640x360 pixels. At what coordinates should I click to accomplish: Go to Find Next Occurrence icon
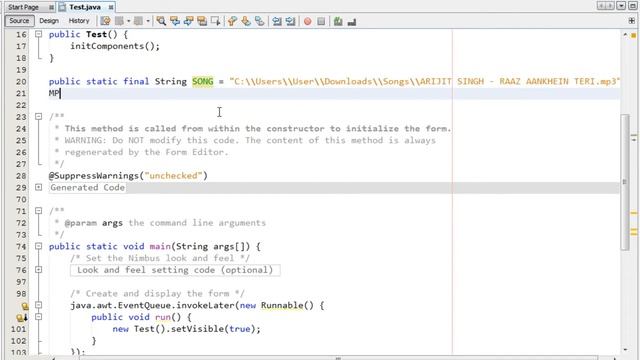point(188,21)
